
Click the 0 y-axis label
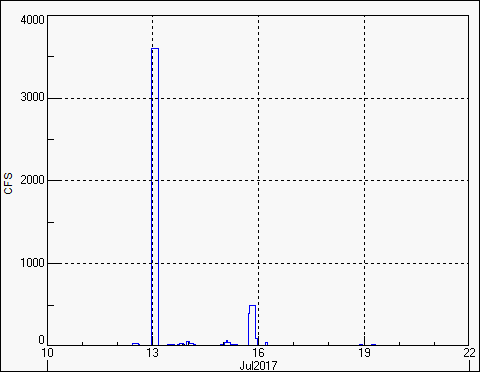click(41, 340)
